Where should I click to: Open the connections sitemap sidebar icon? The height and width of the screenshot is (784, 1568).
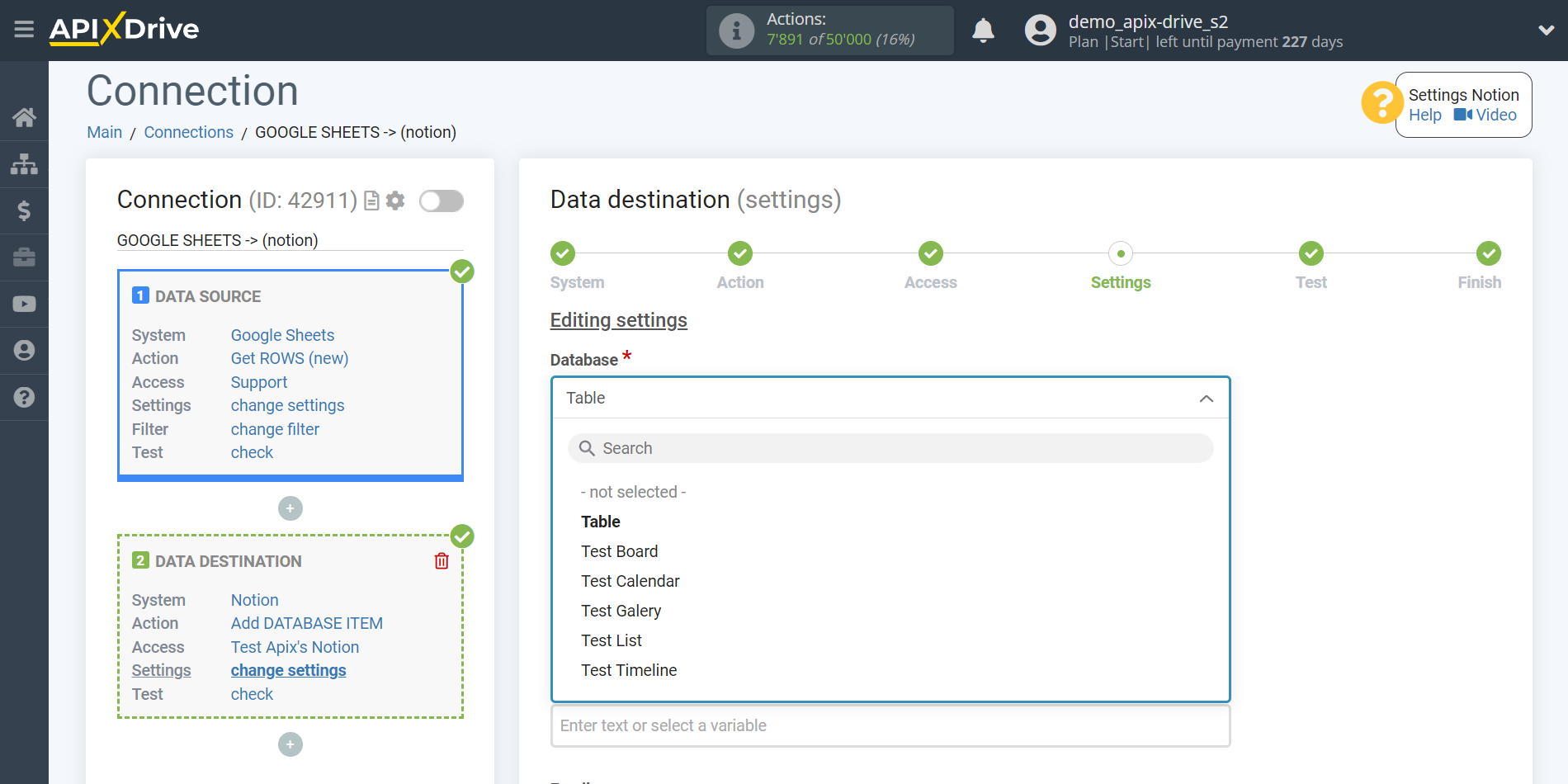coord(24,164)
